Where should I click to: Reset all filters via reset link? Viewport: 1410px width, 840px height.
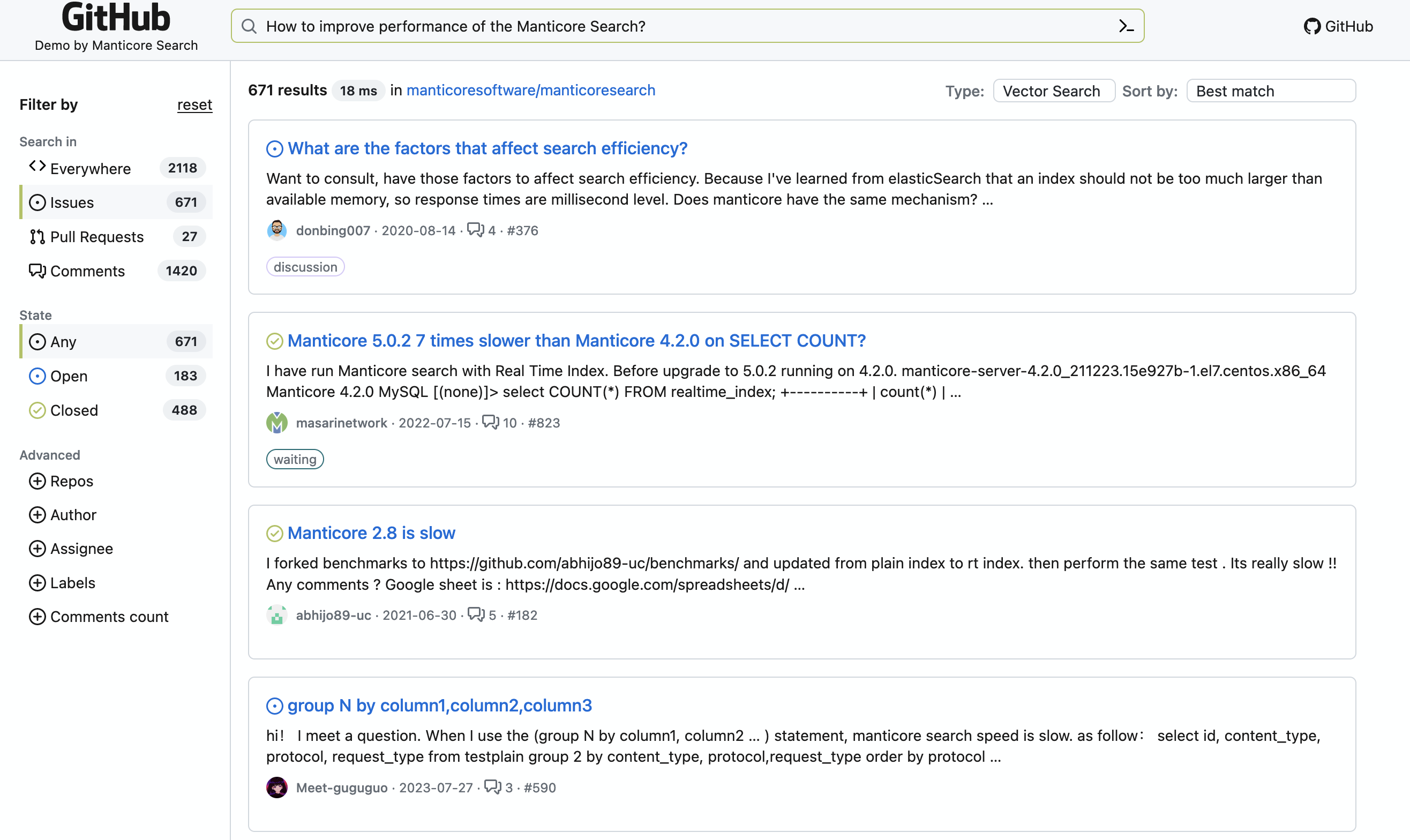(194, 104)
